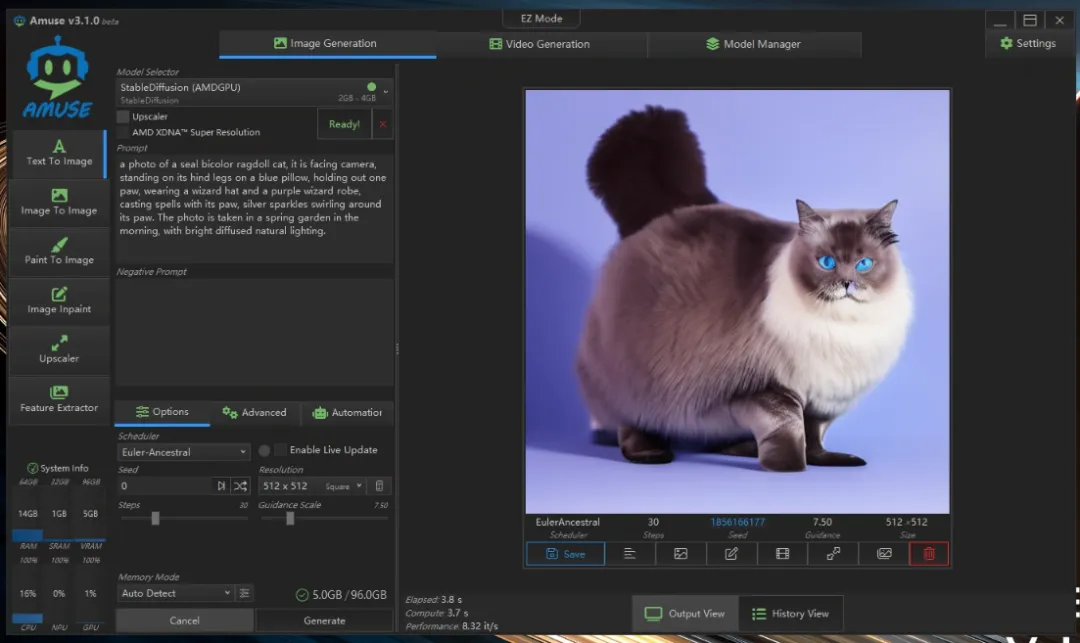This screenshot has width=1080, height=643.
Task: Check Enable Live Update
Action: tap(281, 450)
